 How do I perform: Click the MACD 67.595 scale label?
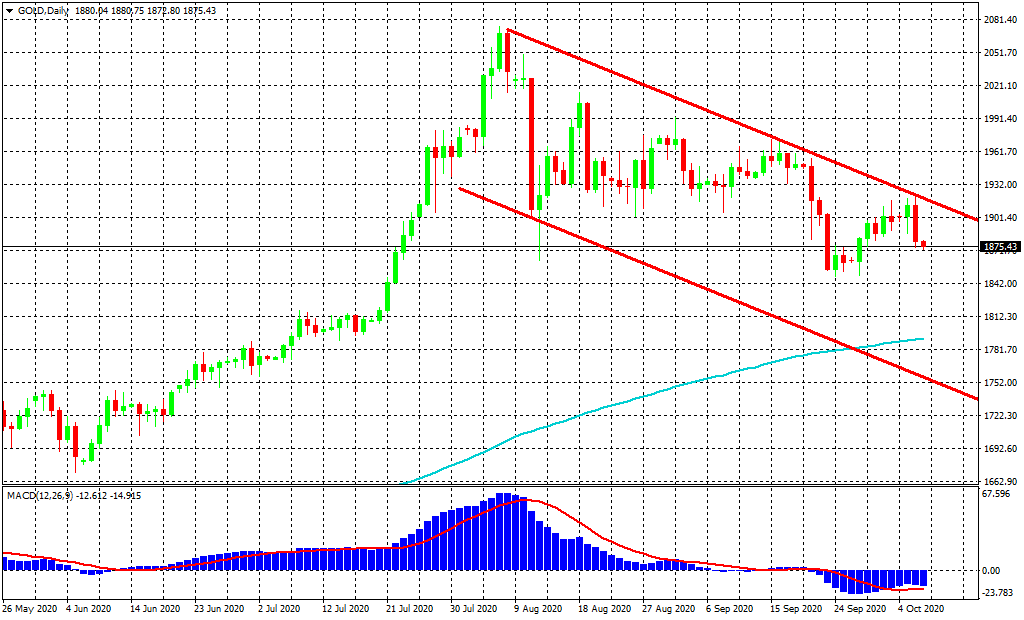pos(1000,493)
